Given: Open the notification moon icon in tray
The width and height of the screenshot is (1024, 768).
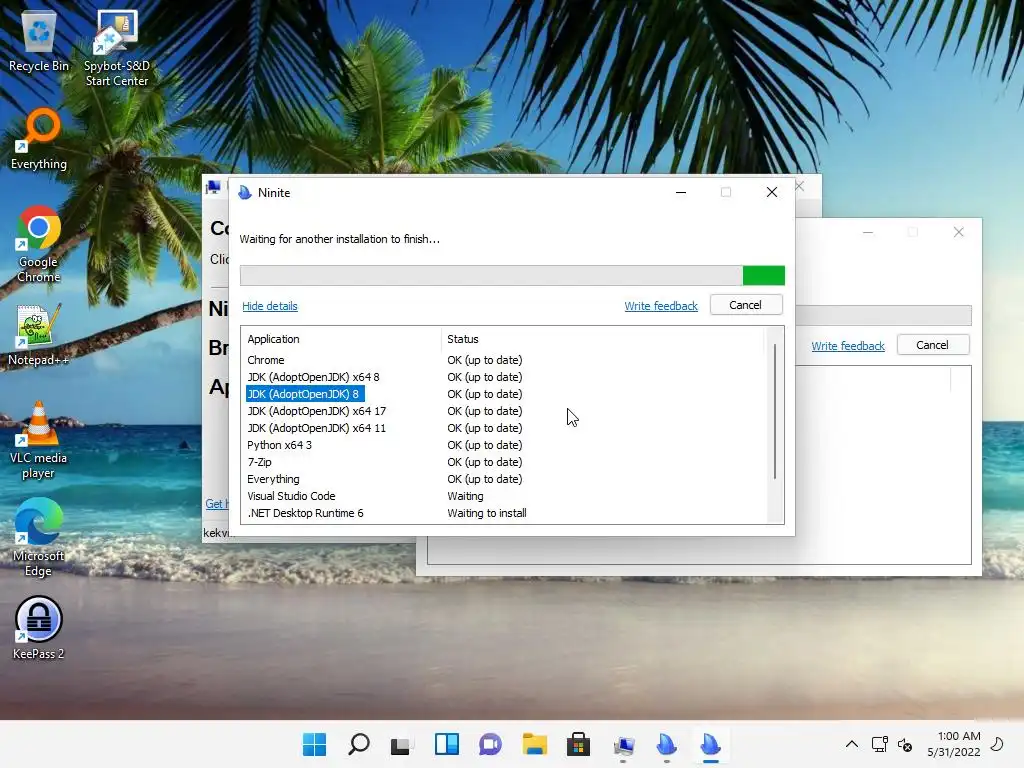Looking at the screenshot, I should click(997, 744).
